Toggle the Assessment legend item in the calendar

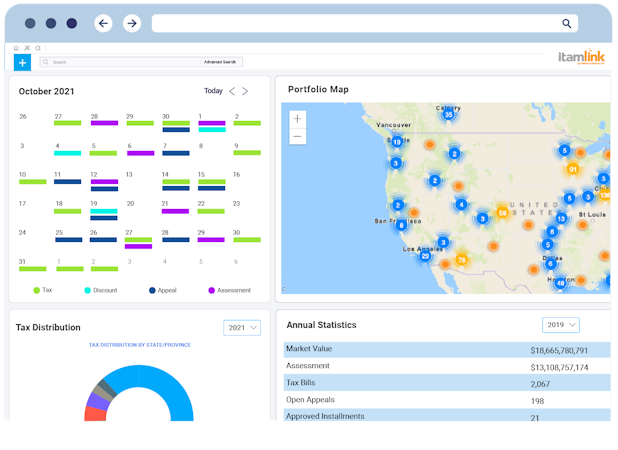tap(229, 290)
